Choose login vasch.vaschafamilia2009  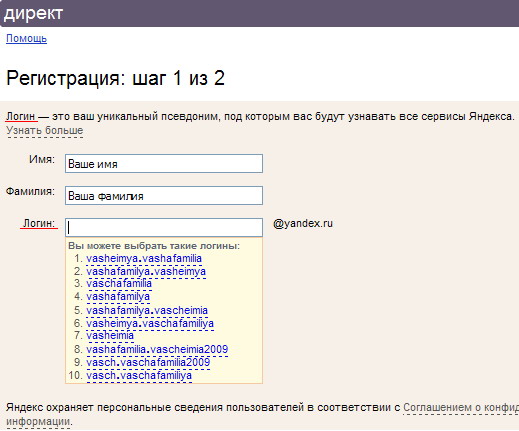(148, 362)
